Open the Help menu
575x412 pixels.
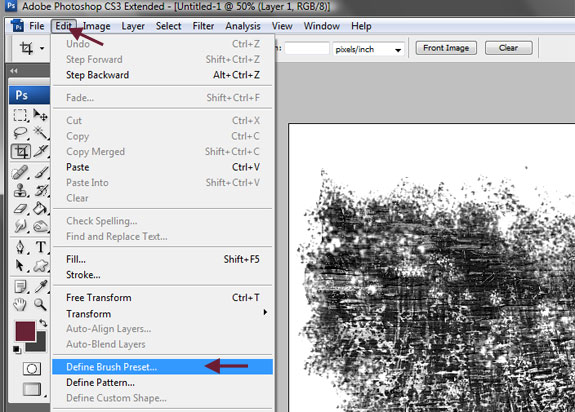click(361, 26)
